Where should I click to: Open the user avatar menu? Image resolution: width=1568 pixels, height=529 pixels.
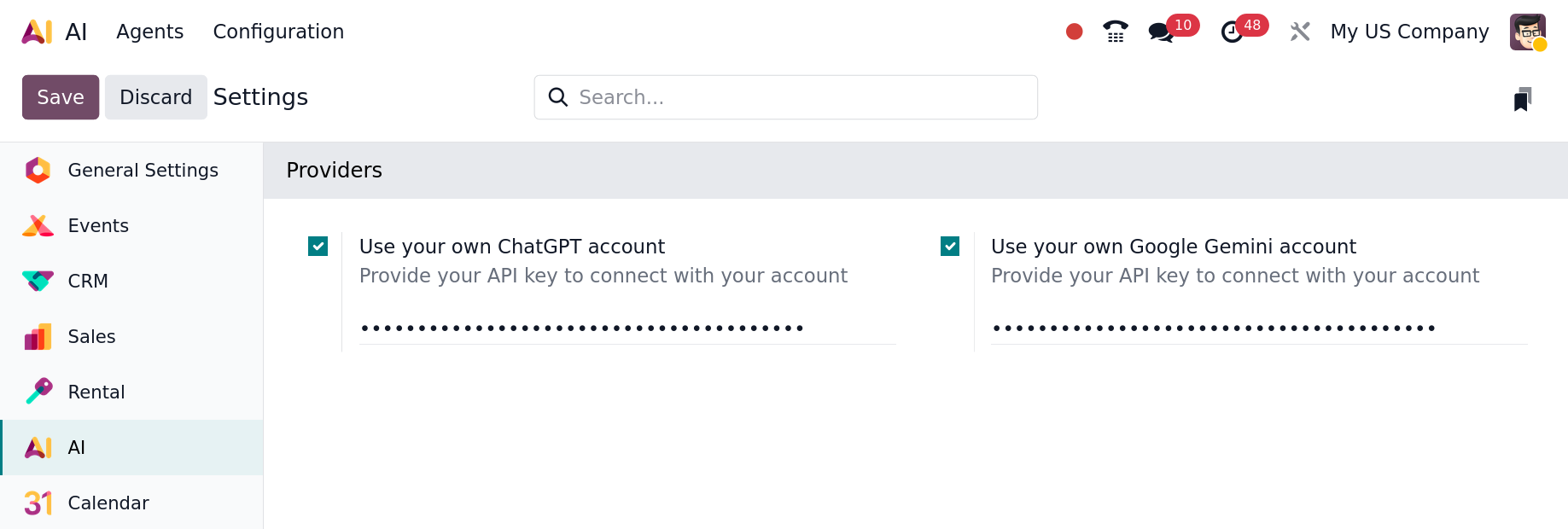pos(1527,32)
